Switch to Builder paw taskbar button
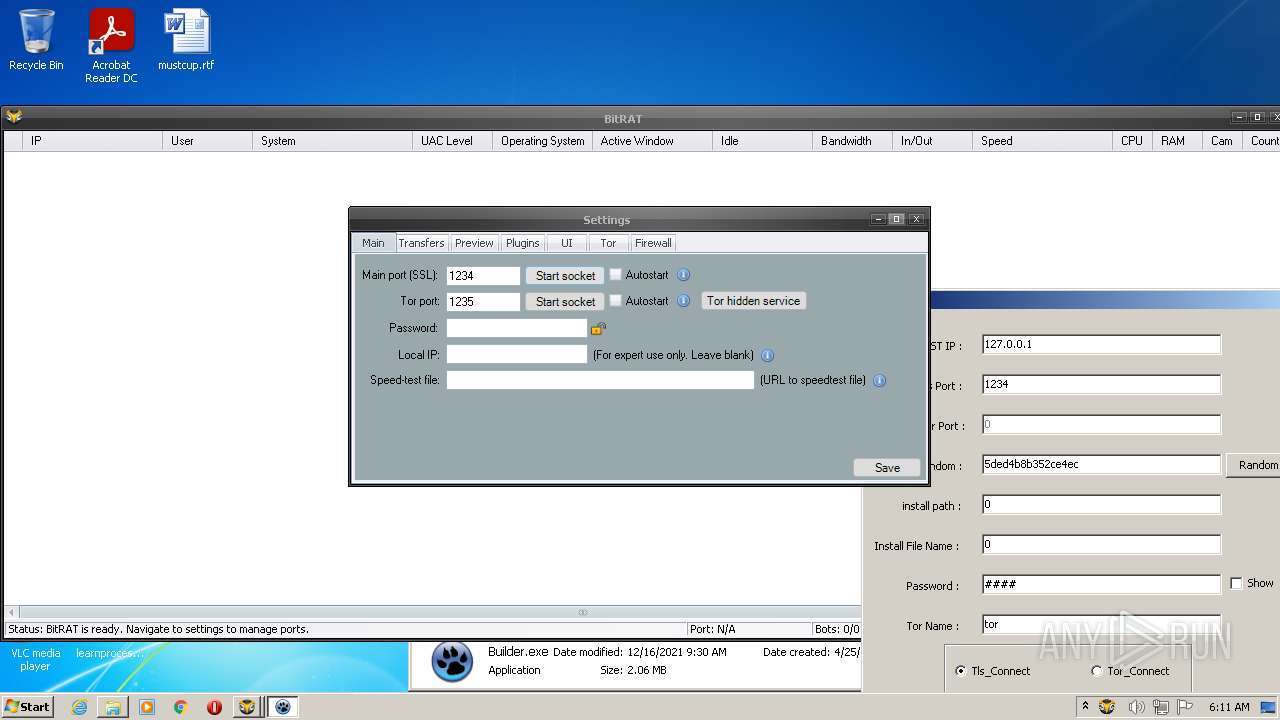1280x720 pixels. pos(283,707)
